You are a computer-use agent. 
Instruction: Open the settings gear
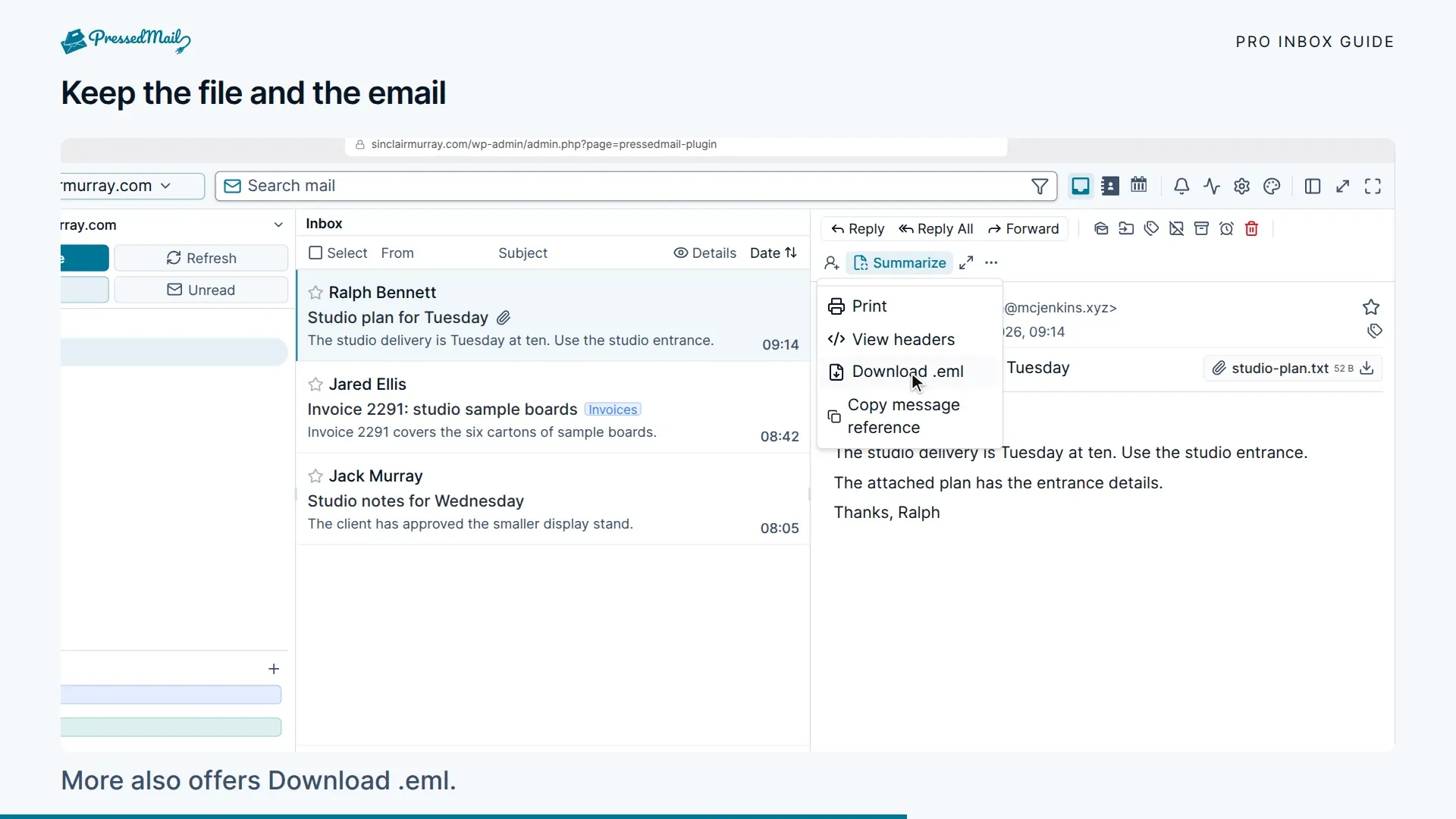[1241, 187]
